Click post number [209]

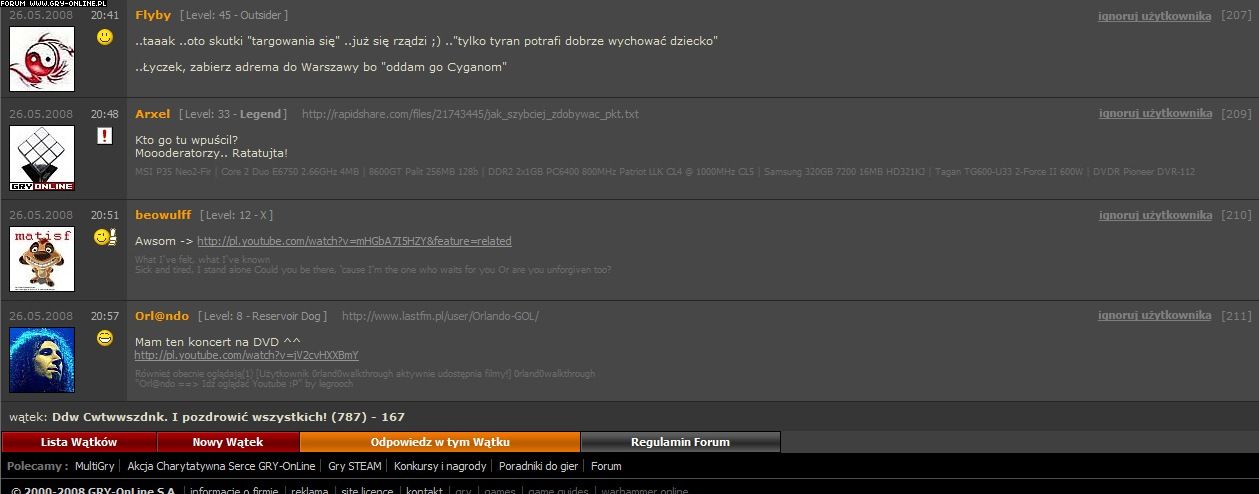[x=1236, y=114]
